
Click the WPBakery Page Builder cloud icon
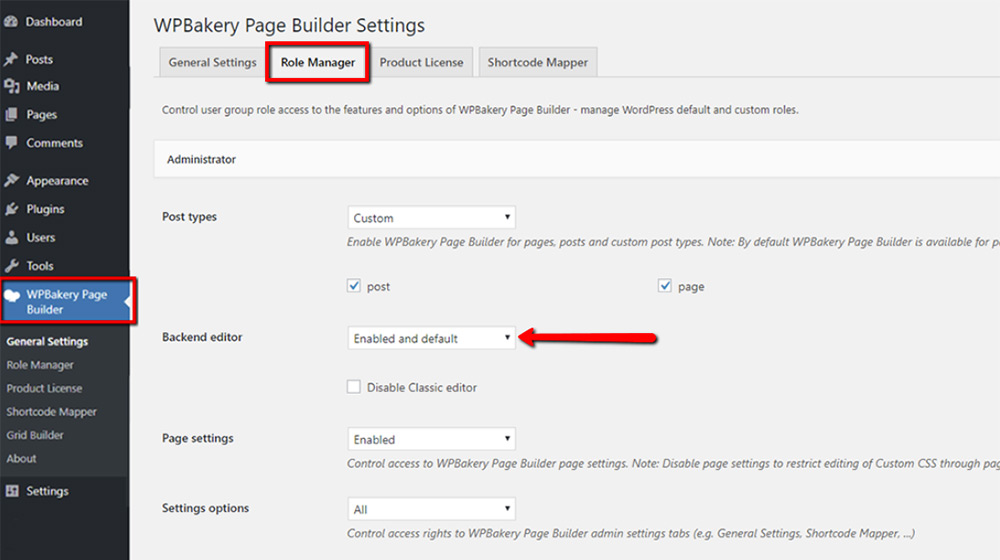12,295
